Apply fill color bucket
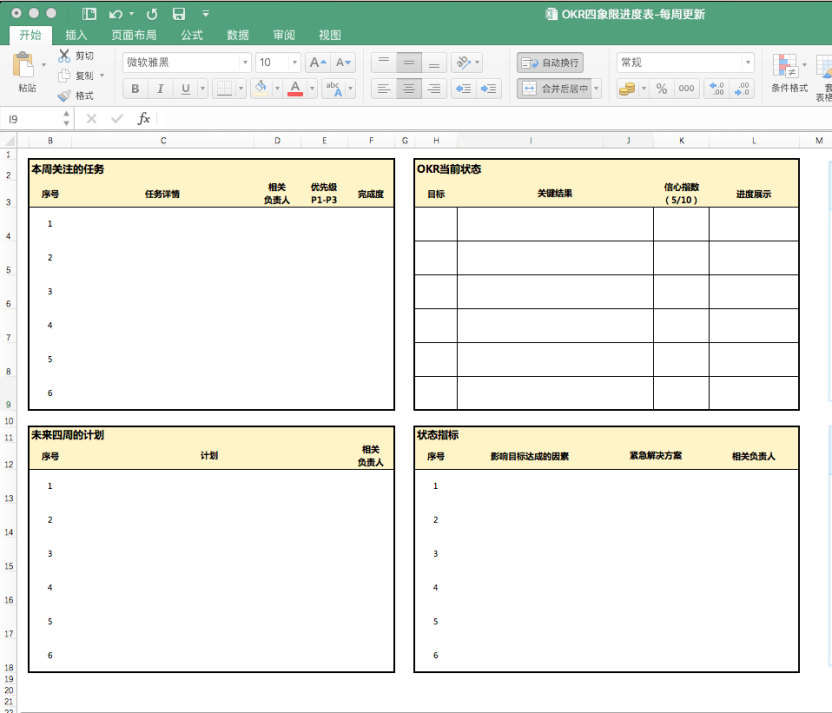The width and height of the screenshot is (832, 713). (x=261, y=89)
